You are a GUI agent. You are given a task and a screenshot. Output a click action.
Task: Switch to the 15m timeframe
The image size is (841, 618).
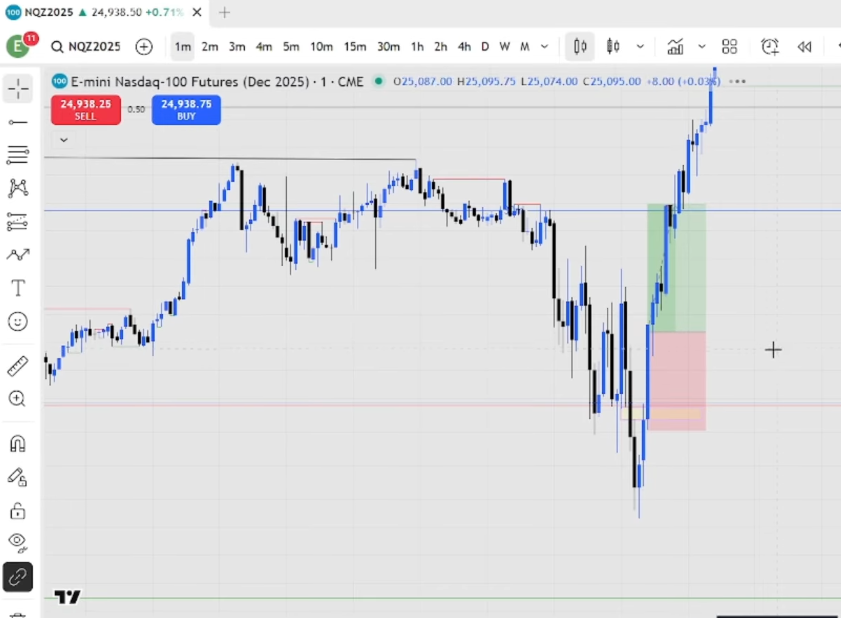355,47
